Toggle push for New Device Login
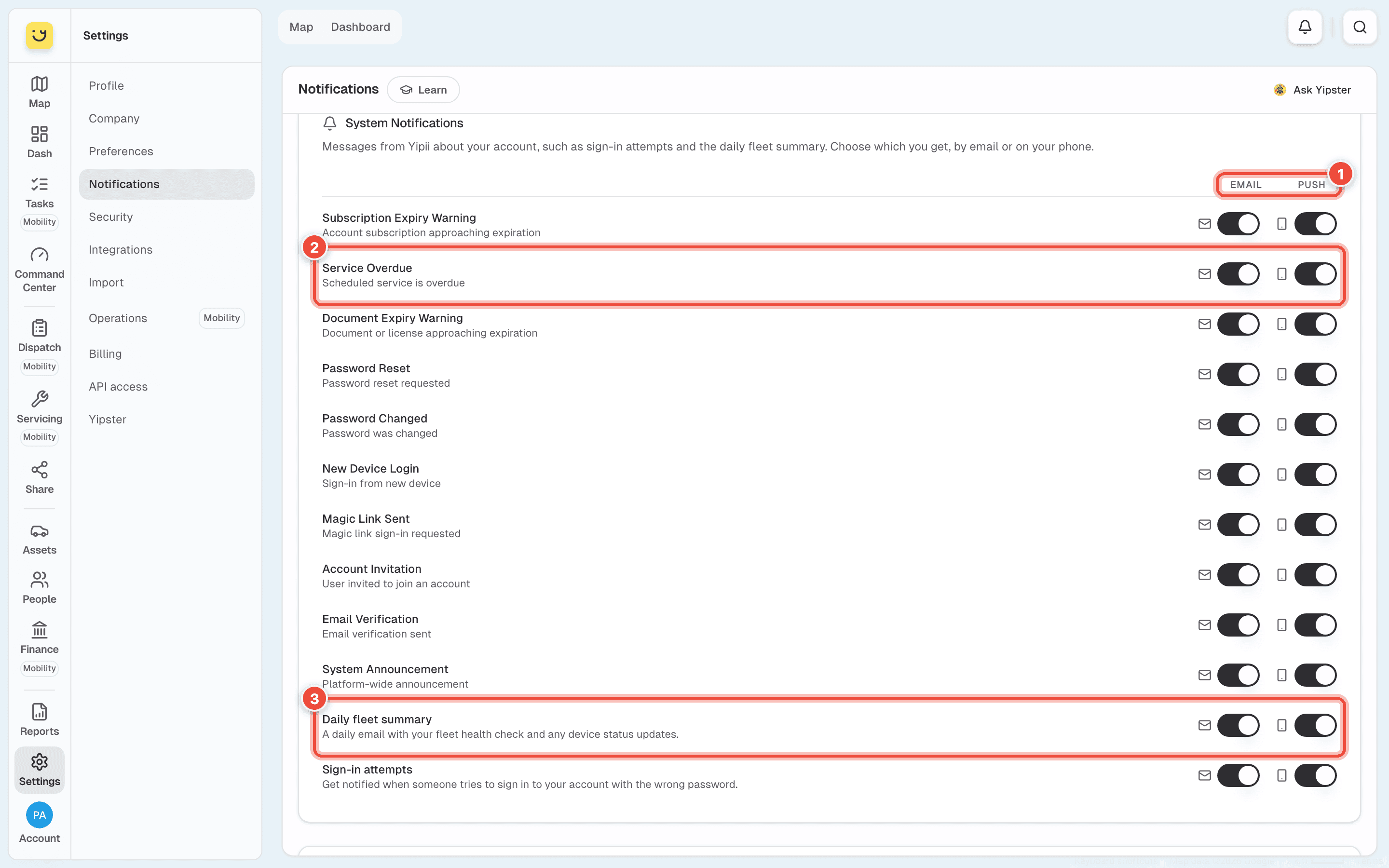Image resolution: width=1389 pixels, height=868 pixels. 1315,475
